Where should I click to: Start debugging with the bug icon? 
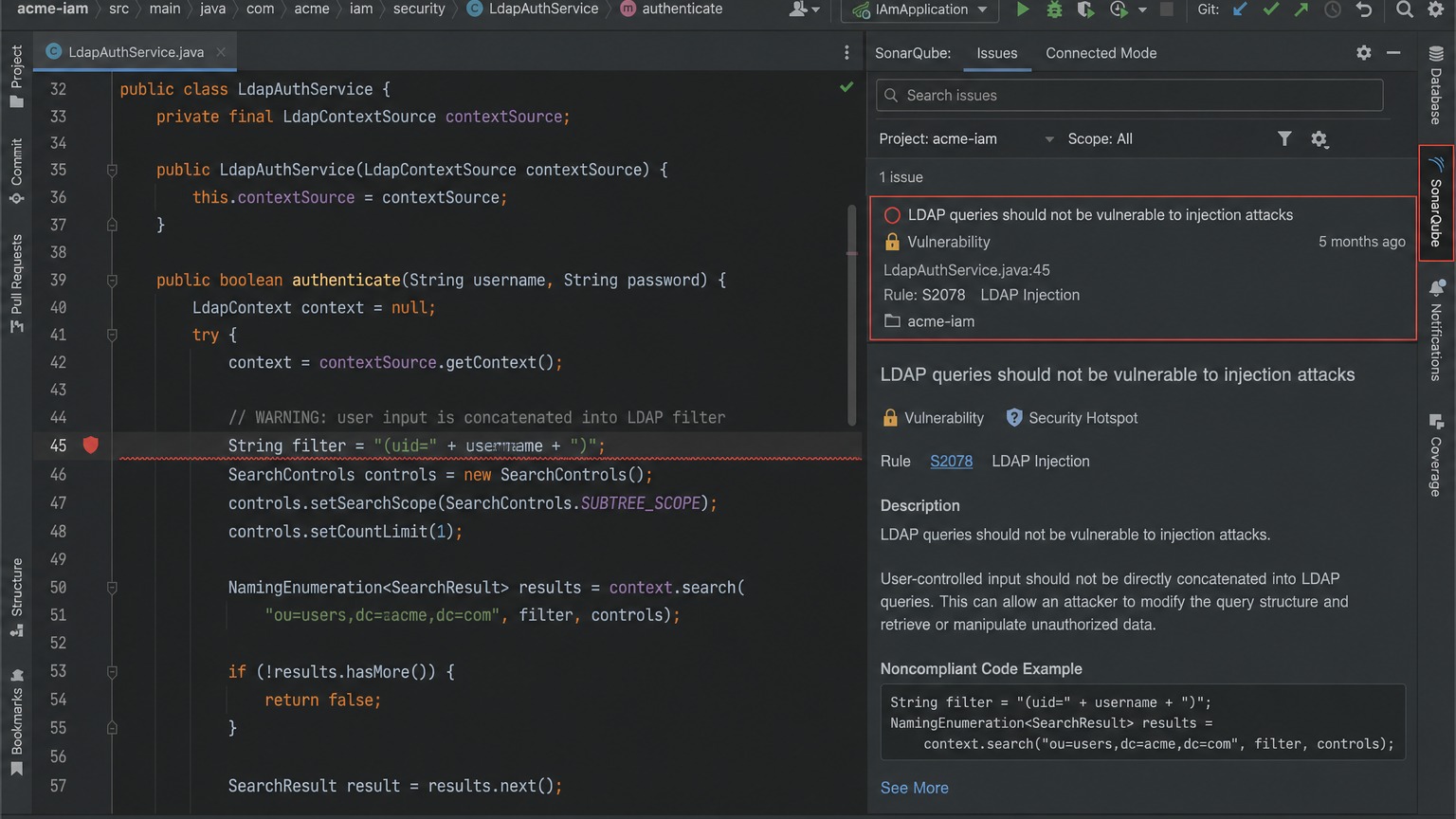tap(1054, 9)
